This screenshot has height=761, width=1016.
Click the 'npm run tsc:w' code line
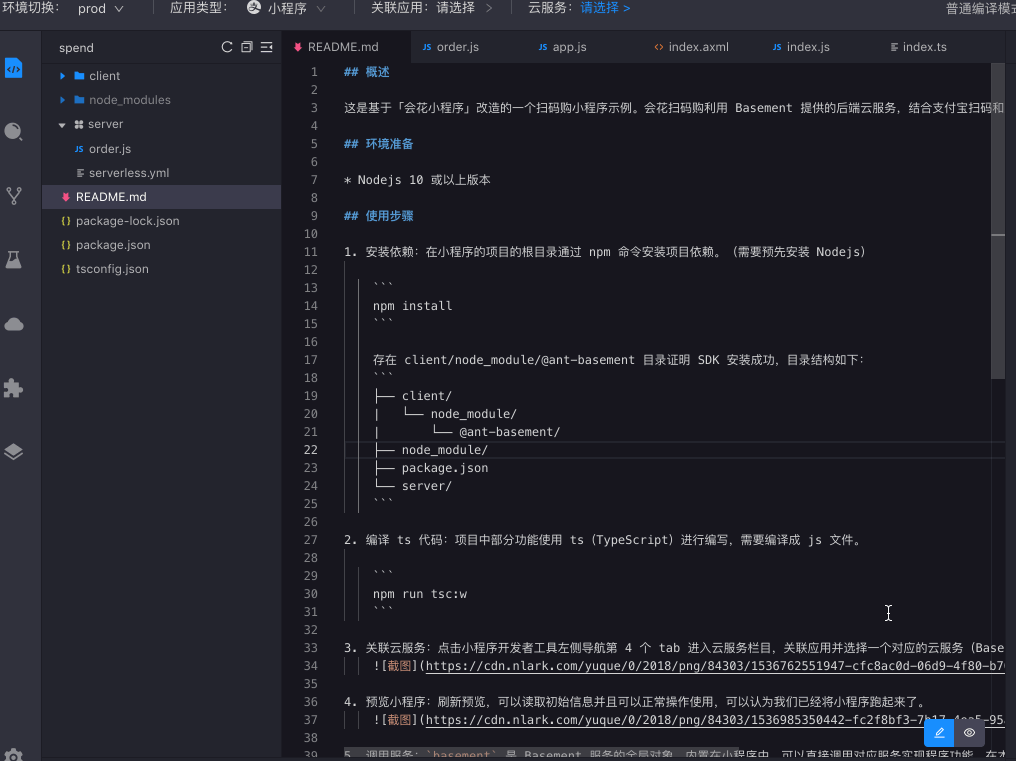point(420,594)
